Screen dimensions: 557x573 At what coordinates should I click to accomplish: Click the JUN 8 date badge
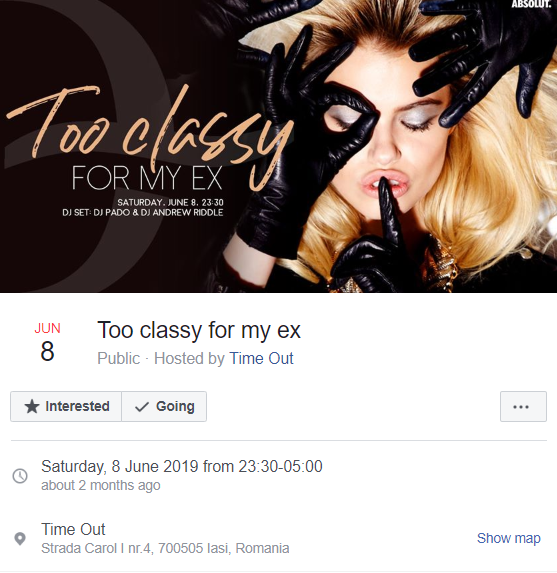[48, 342]
